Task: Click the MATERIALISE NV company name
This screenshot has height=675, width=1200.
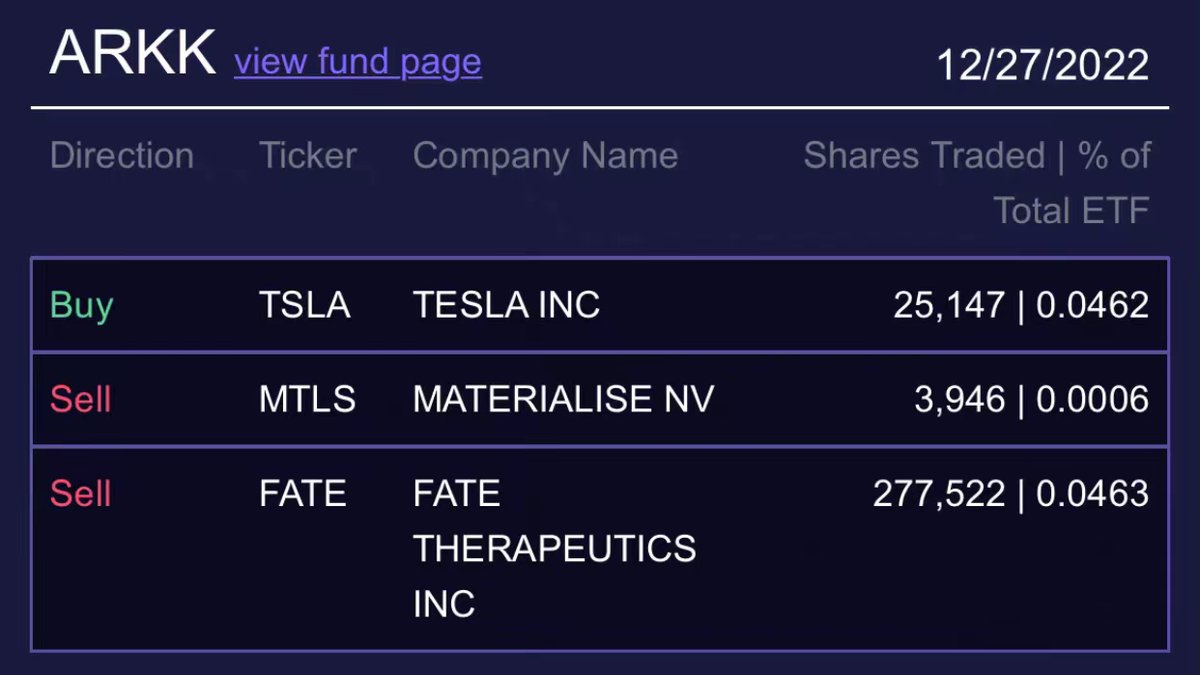Action: tap(564, 400)
